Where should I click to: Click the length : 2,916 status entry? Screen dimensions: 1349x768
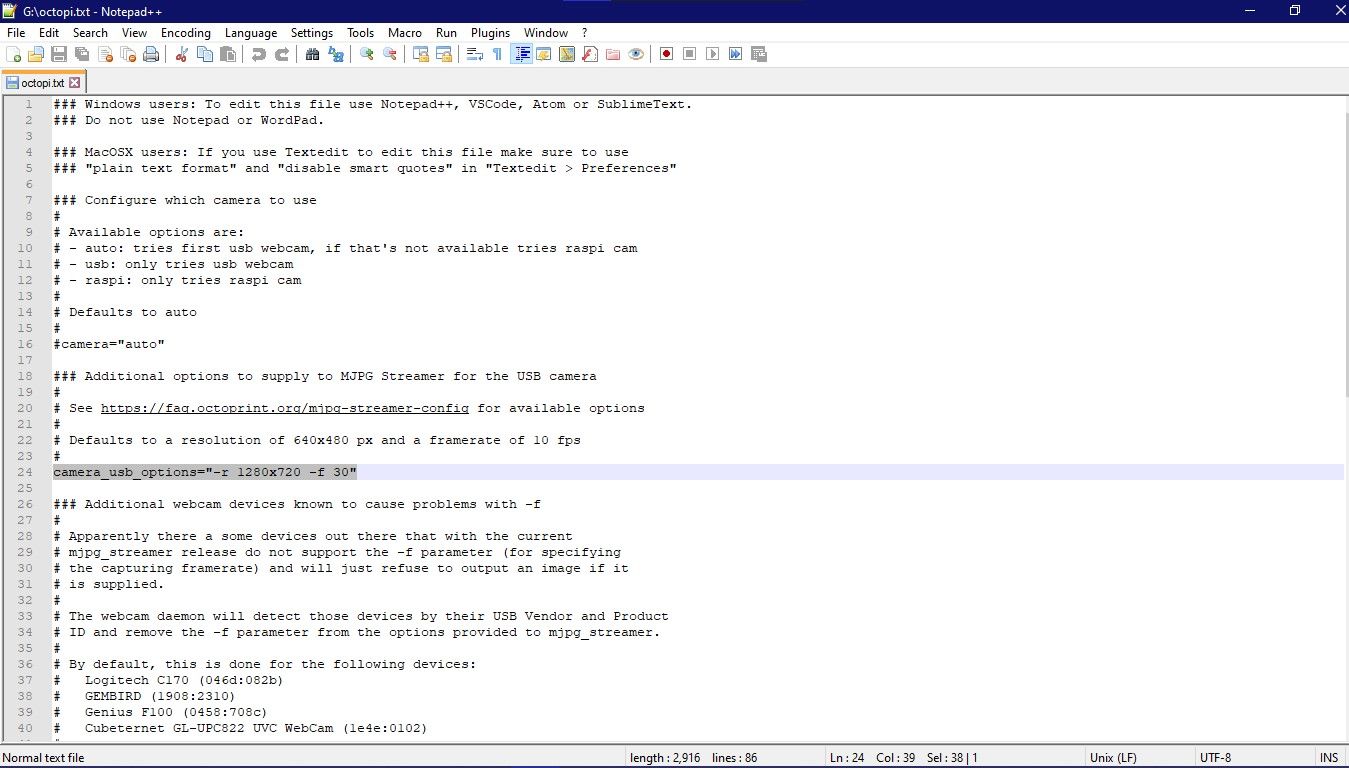(665, 758)
